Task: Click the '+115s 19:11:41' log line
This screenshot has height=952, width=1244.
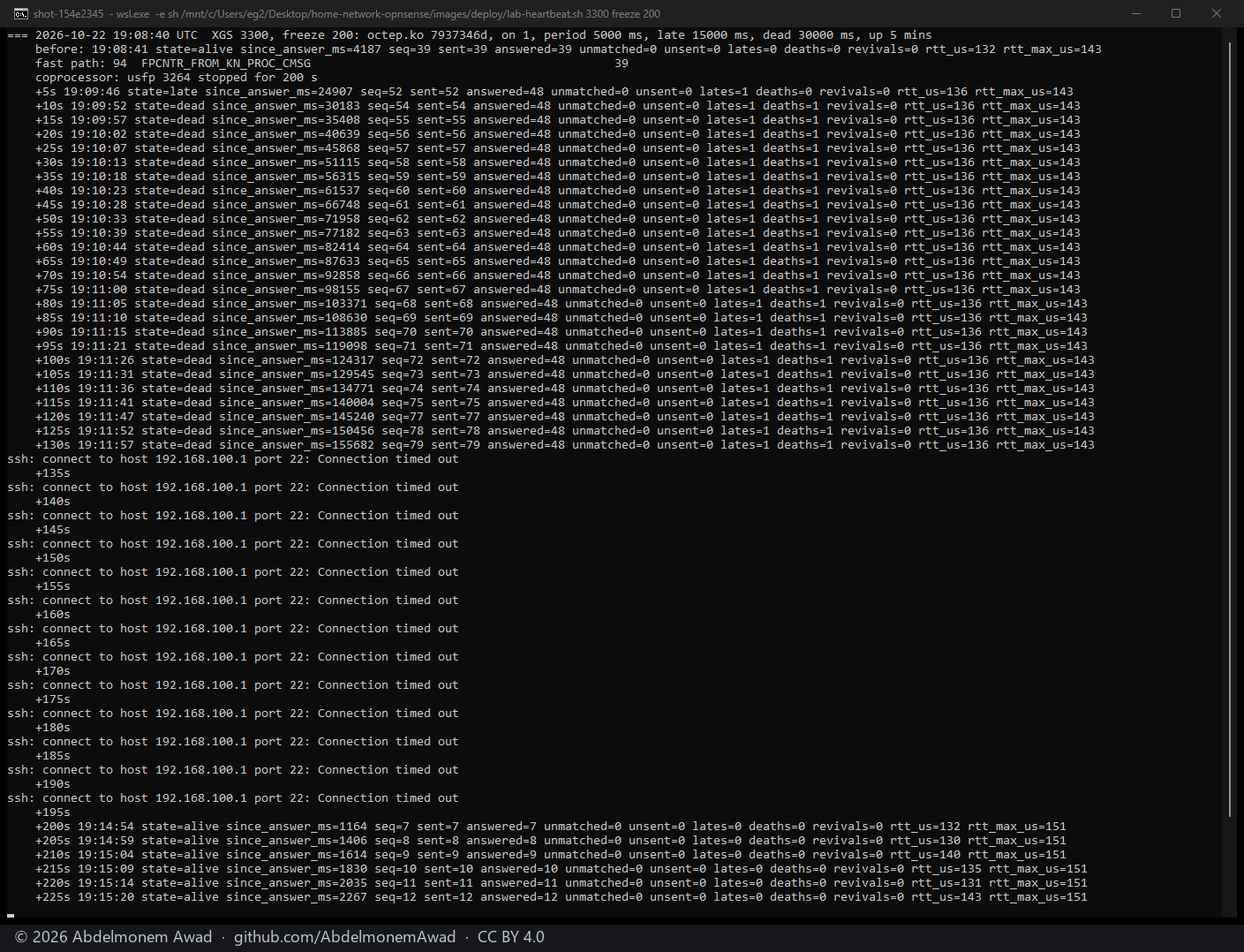Action: point(565,403)
